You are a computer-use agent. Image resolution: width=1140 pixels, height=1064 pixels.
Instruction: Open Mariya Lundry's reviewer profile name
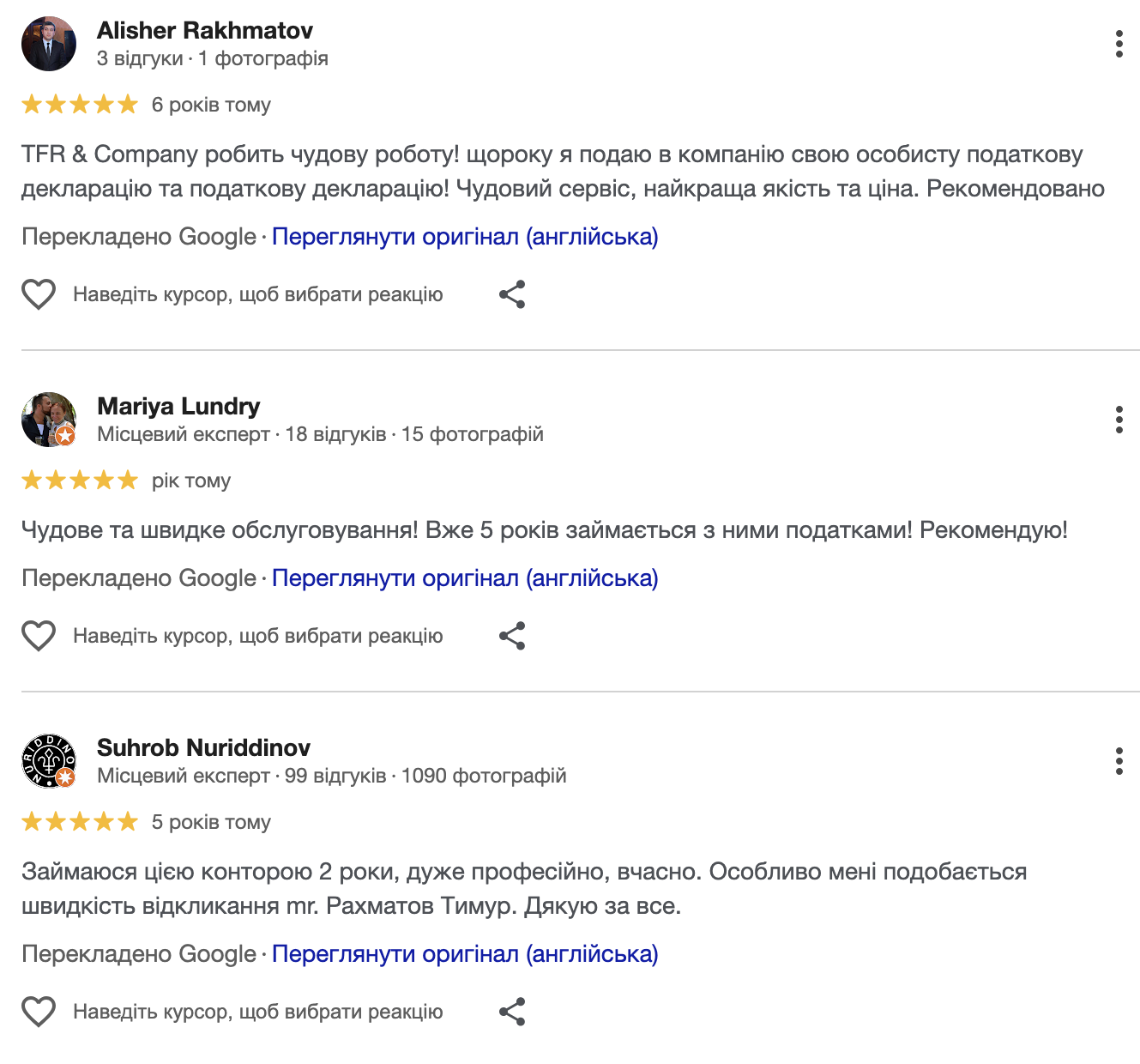(178, 407)
